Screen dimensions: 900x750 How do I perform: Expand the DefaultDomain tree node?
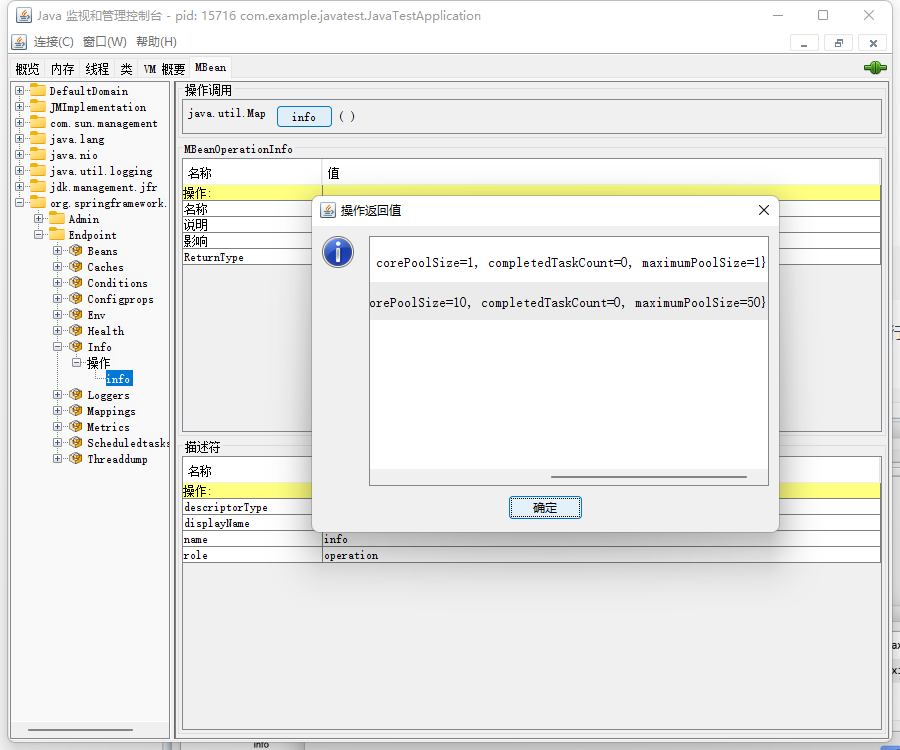click(x=19, y=91)
